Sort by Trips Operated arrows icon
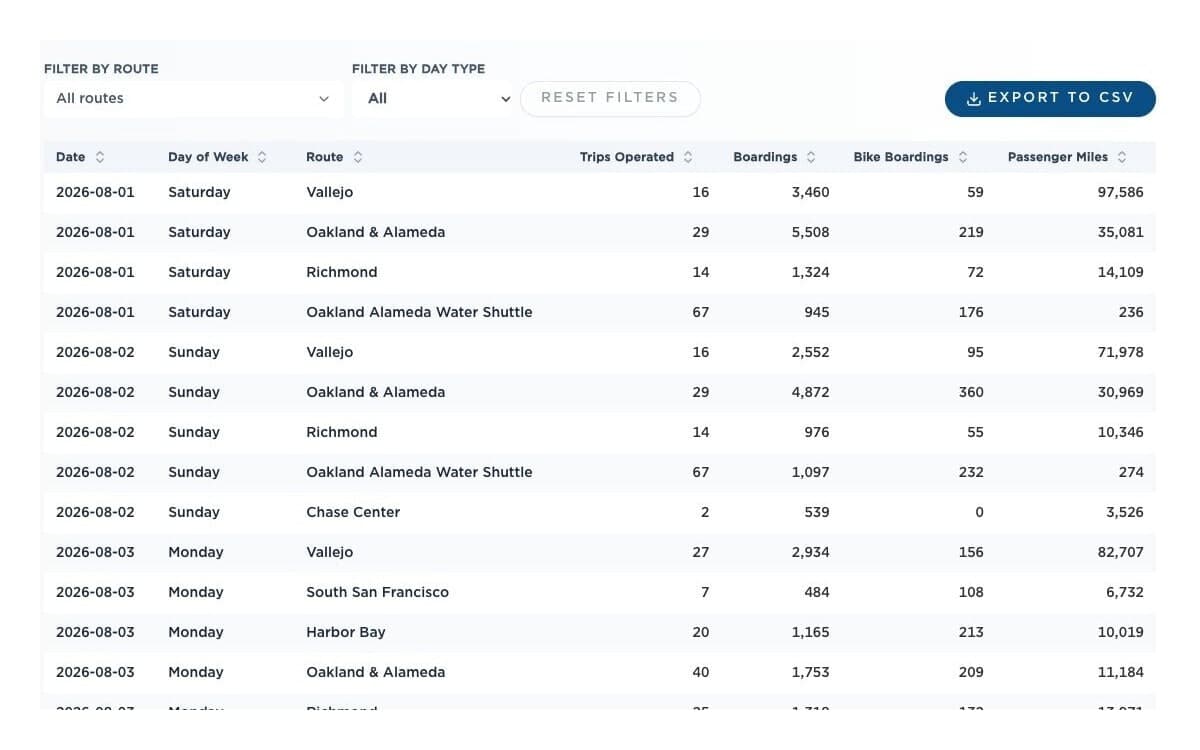The width and height of the screenshot is (1200, 750). [687, 157]
